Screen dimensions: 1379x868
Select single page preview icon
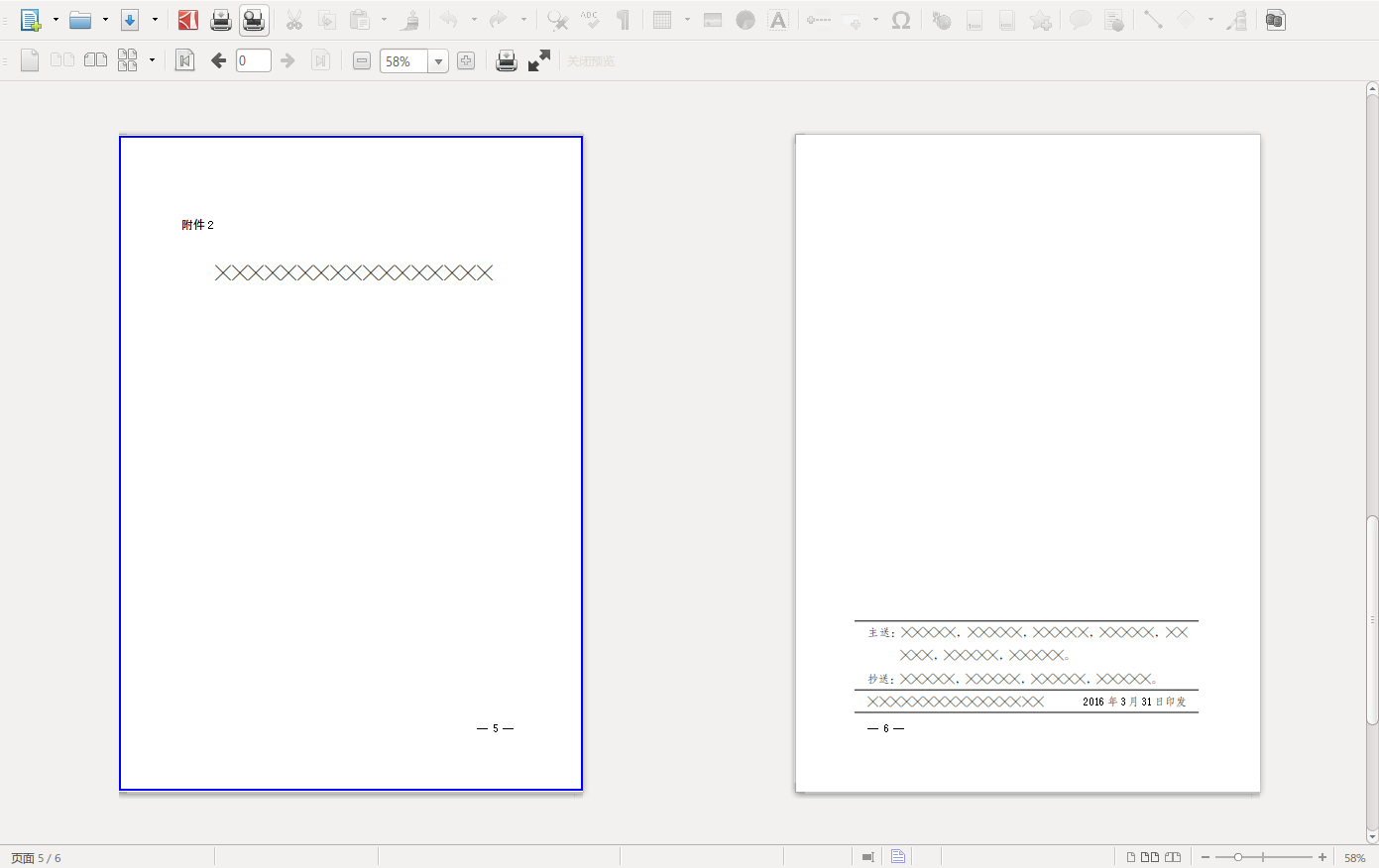30,60
